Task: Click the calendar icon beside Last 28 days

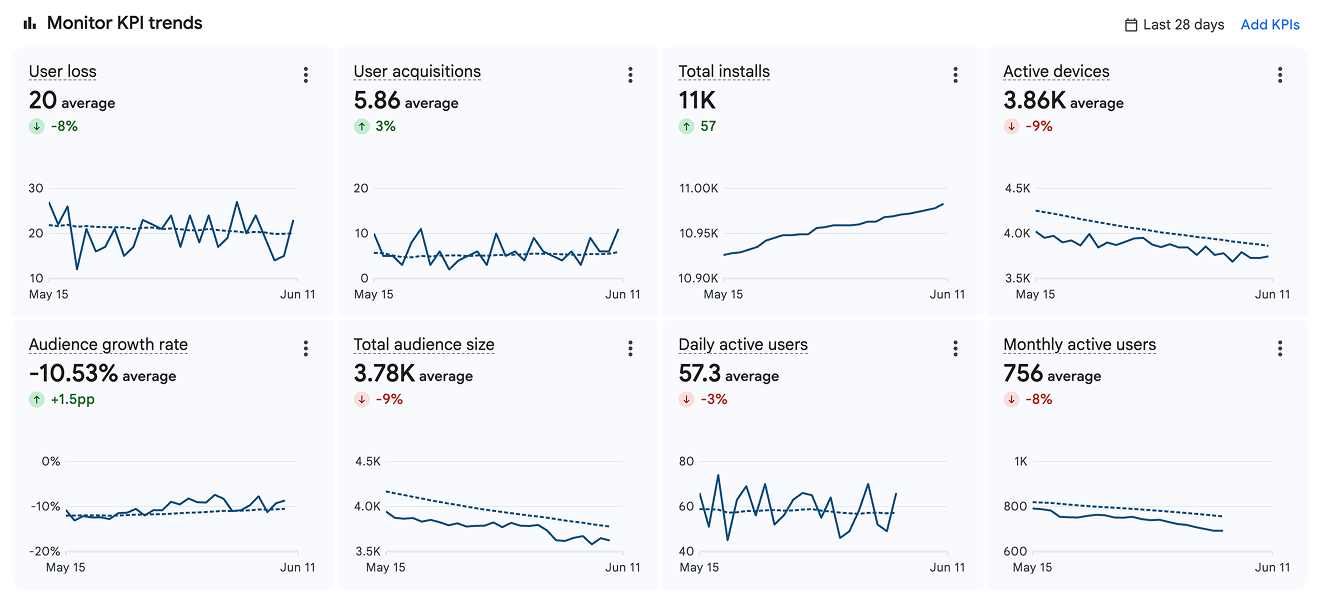Action: point(1131,25)
